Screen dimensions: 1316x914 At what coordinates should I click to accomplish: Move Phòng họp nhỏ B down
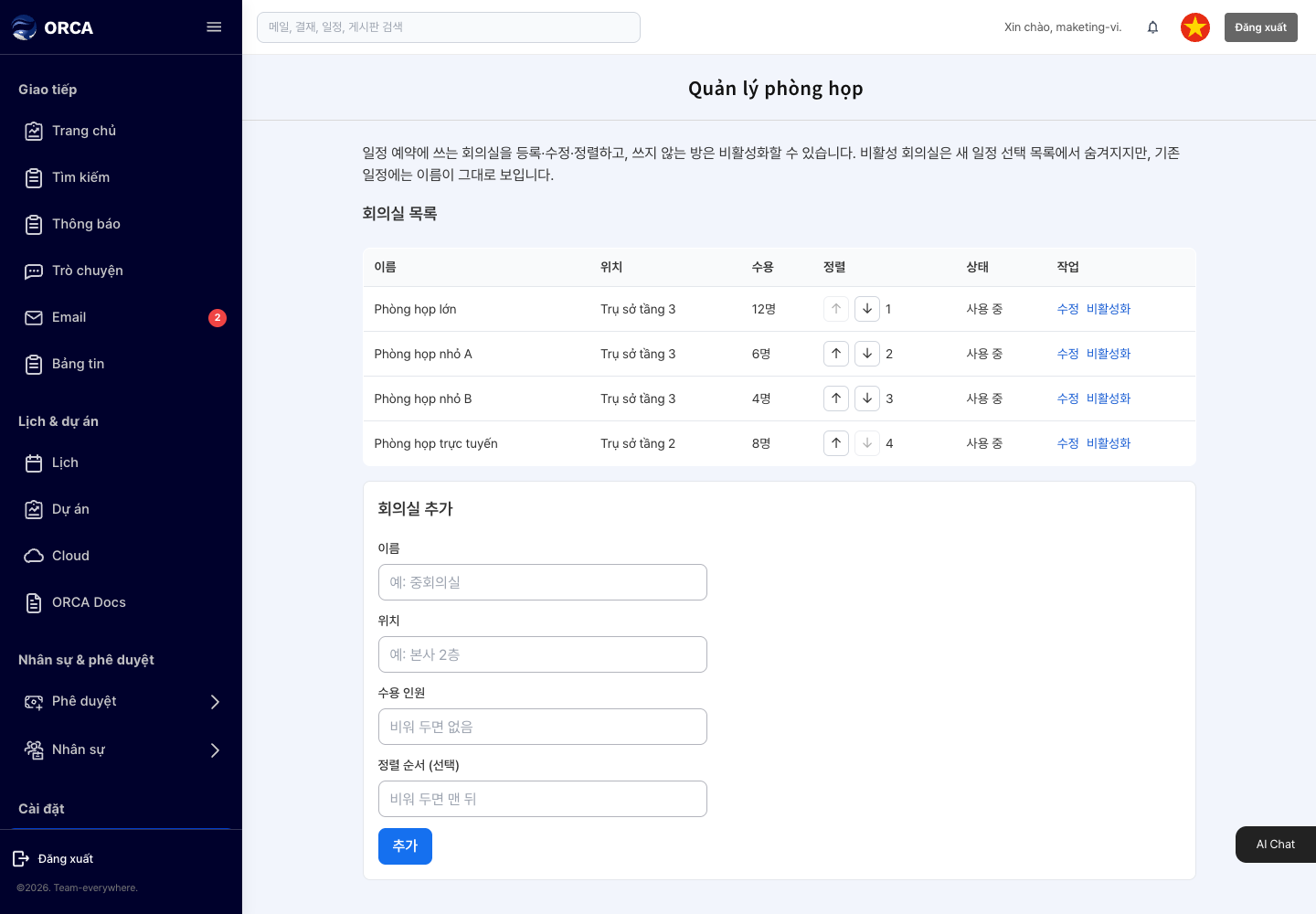867,399
